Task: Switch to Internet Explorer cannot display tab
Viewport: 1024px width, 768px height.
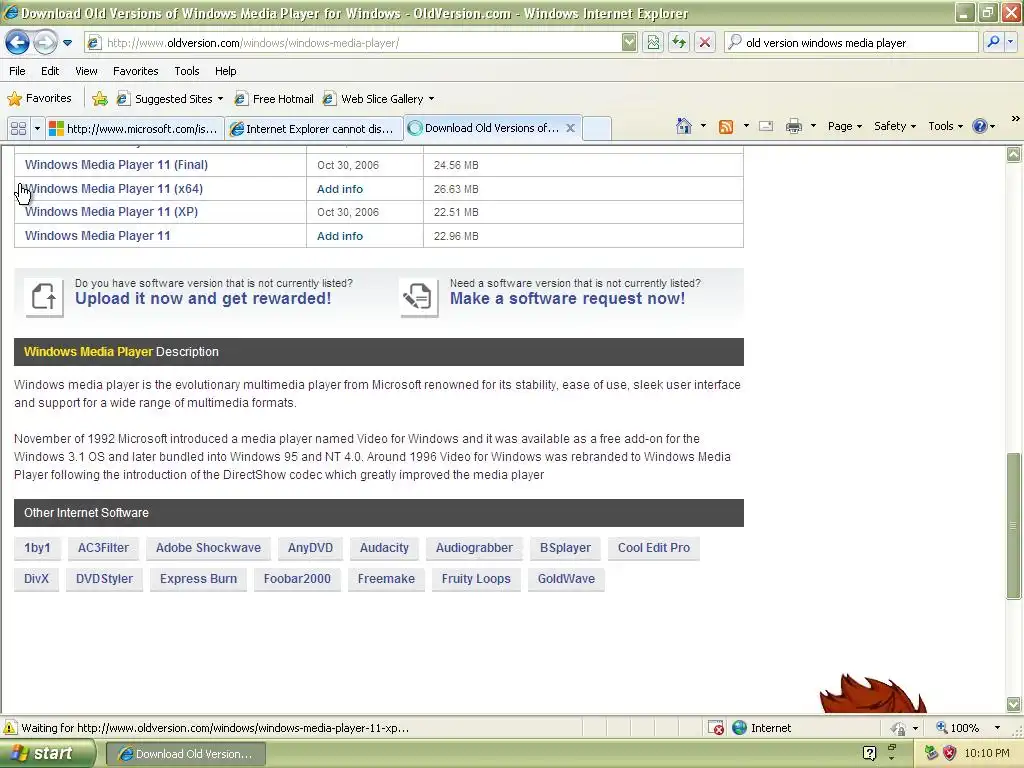Action: click(x=314, y=129)
